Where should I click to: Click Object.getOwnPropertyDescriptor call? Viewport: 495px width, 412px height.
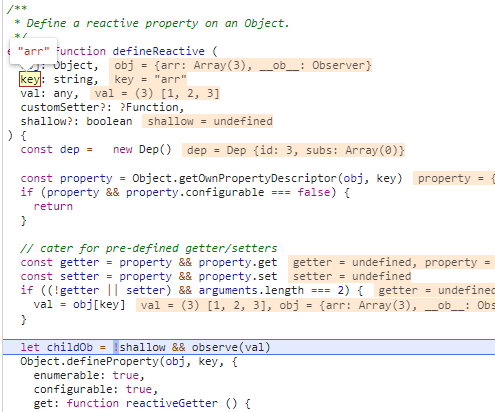pos(267,178)
